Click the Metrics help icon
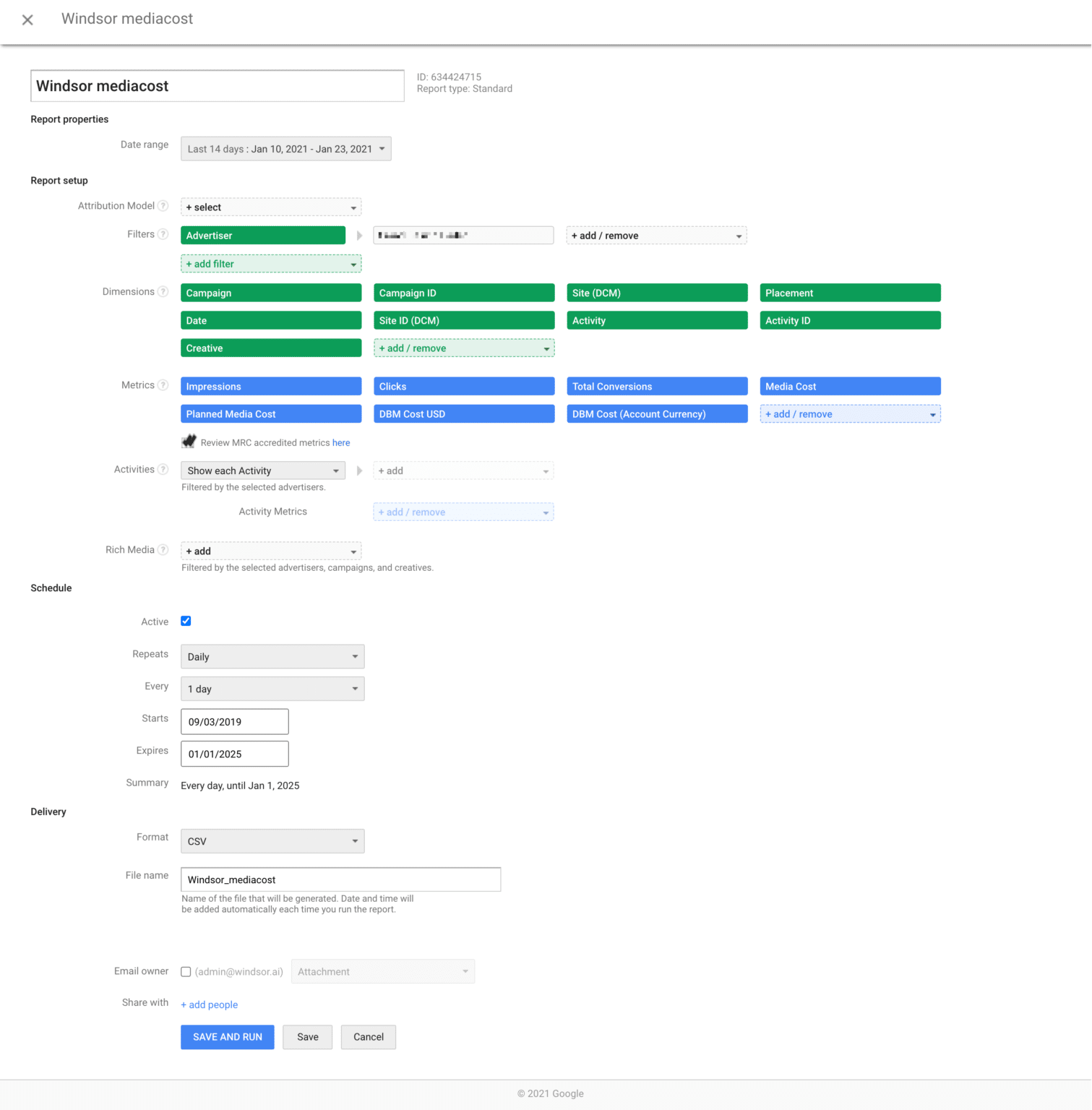Screen dimensions: 1092x1110 pyautogui.click(x=162, y=384)
